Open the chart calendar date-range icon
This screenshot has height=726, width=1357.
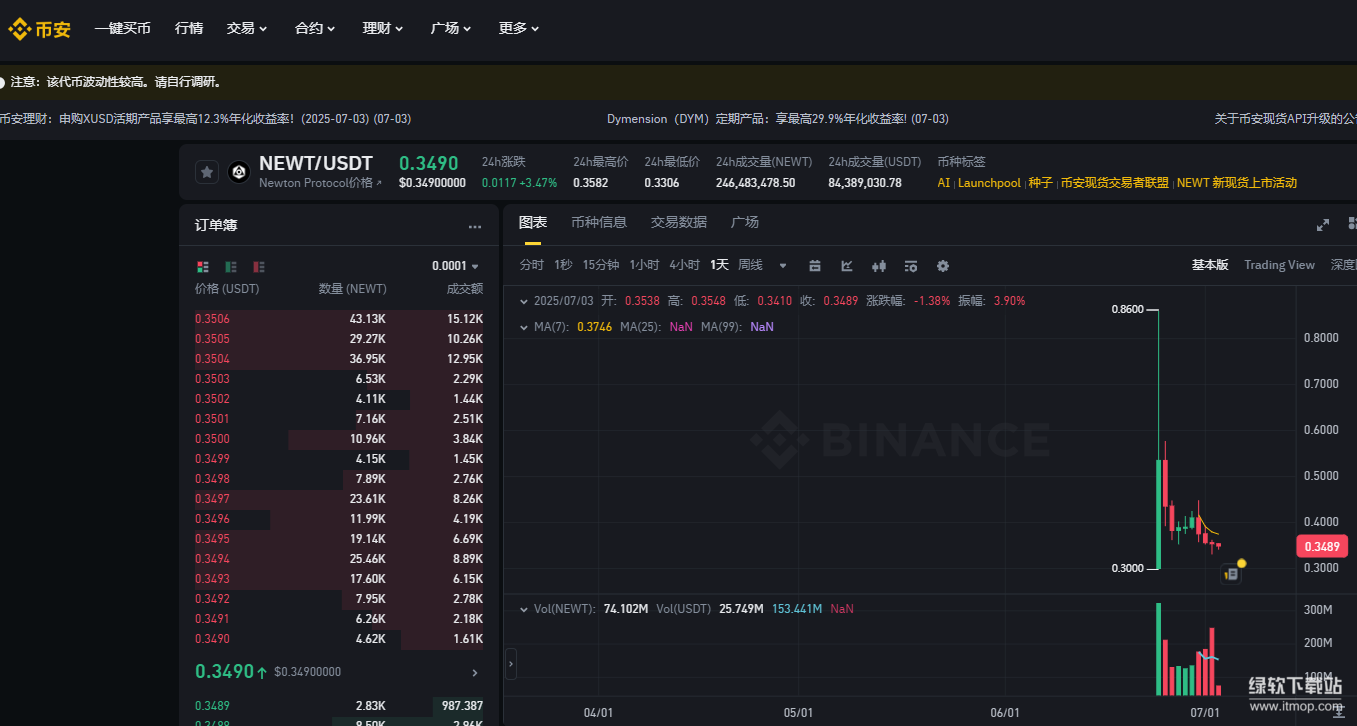tap(815, 266)
